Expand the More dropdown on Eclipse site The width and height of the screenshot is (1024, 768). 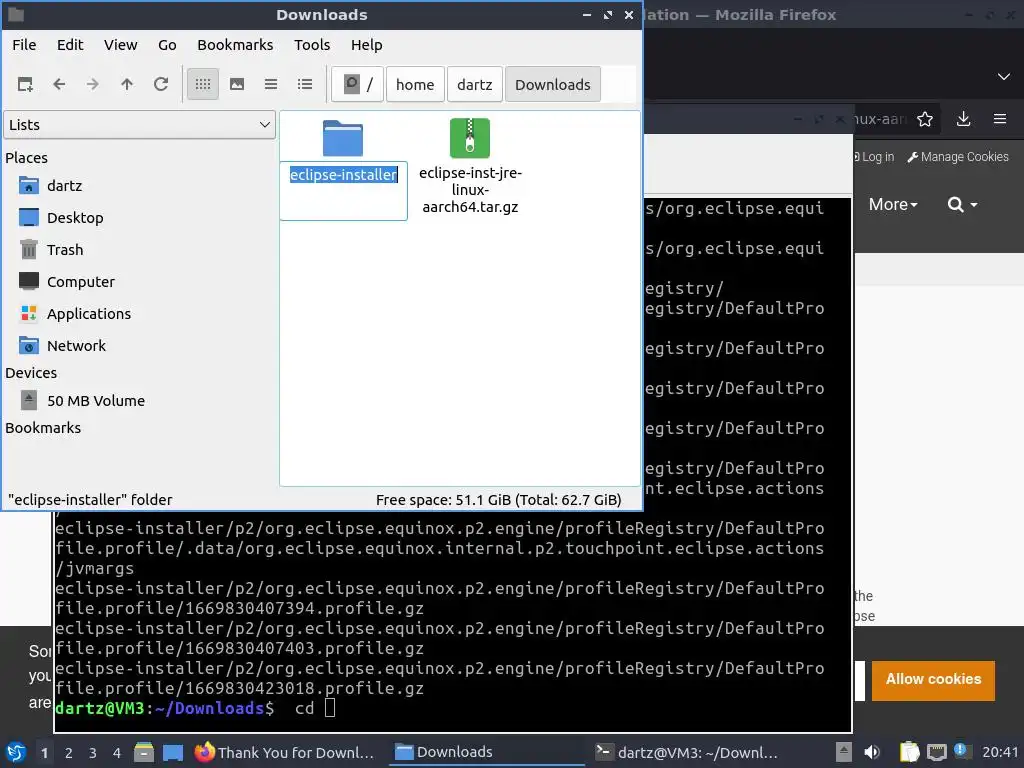[893, 204]
